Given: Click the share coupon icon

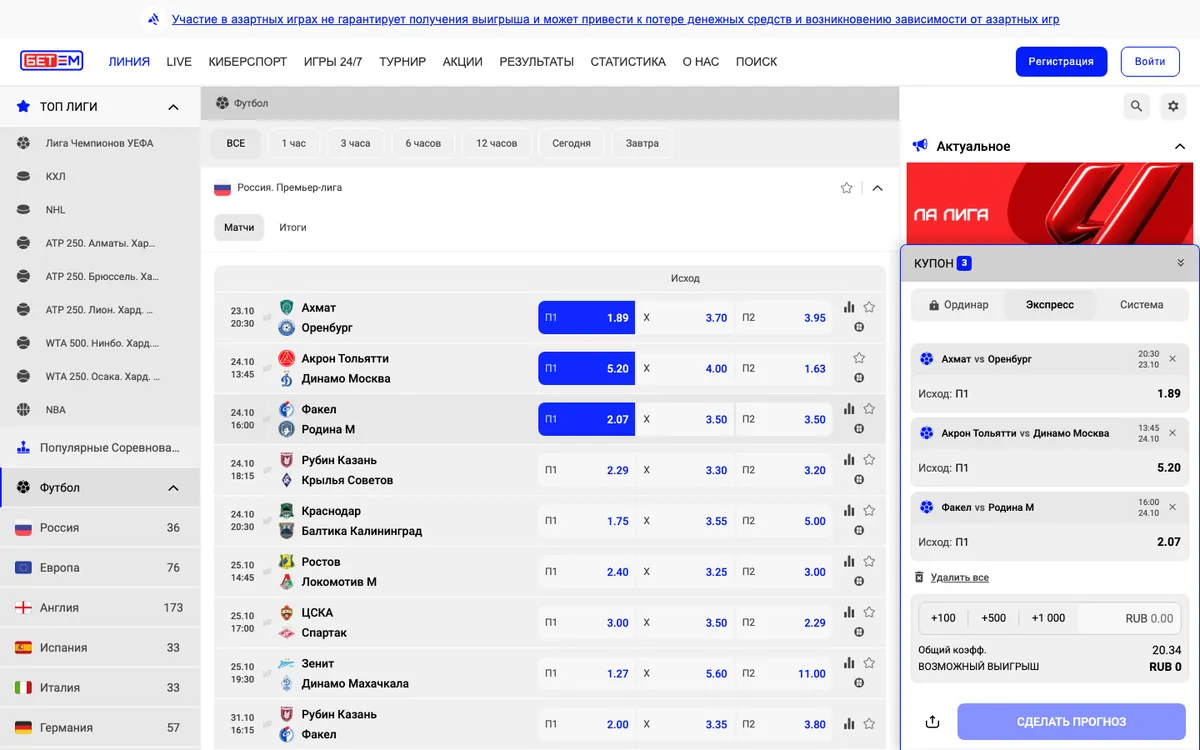Looking at the screenshot, I should [933, 721].
